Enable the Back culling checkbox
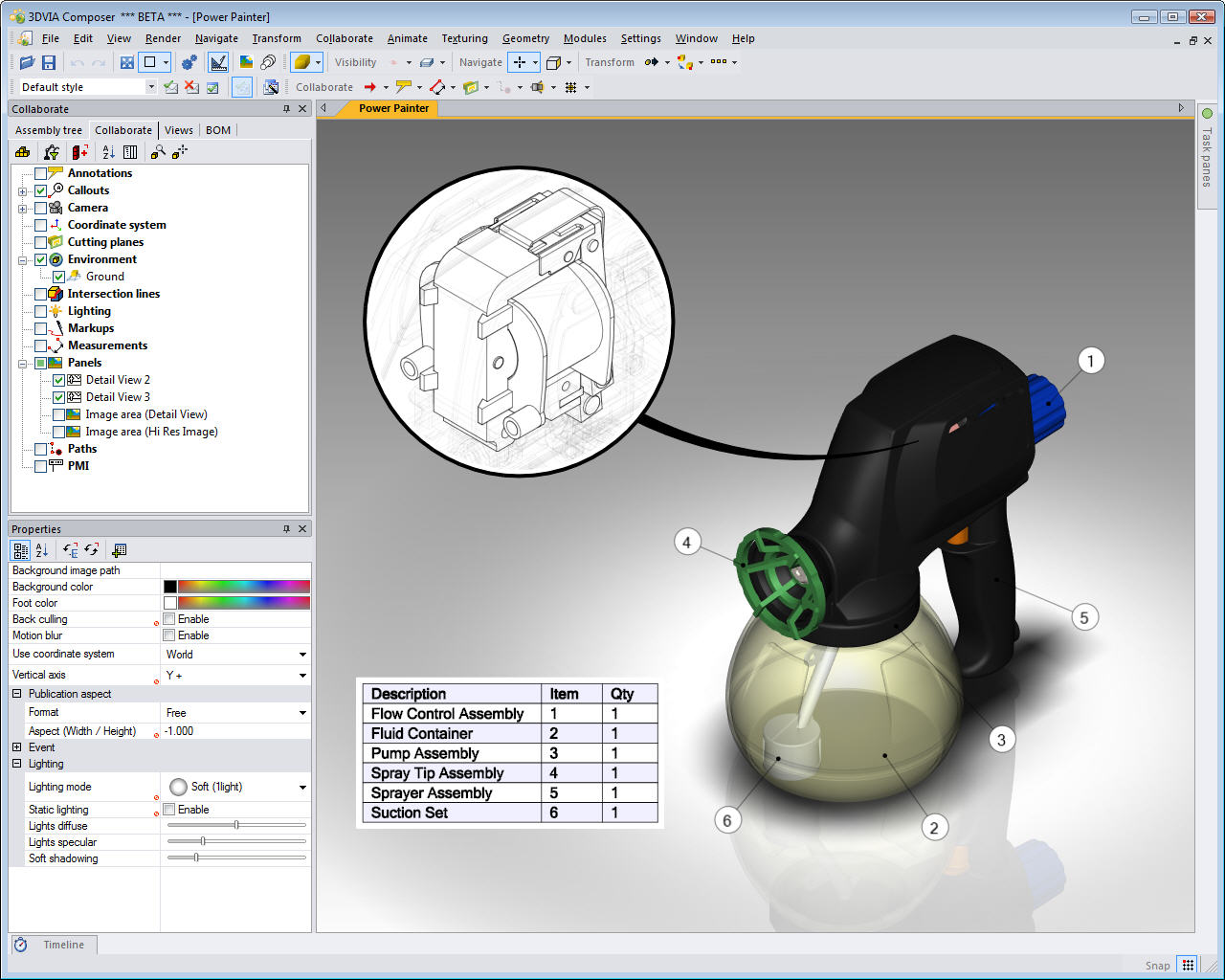The height and width of the screenshot is (980, 1225). [169, 619]
